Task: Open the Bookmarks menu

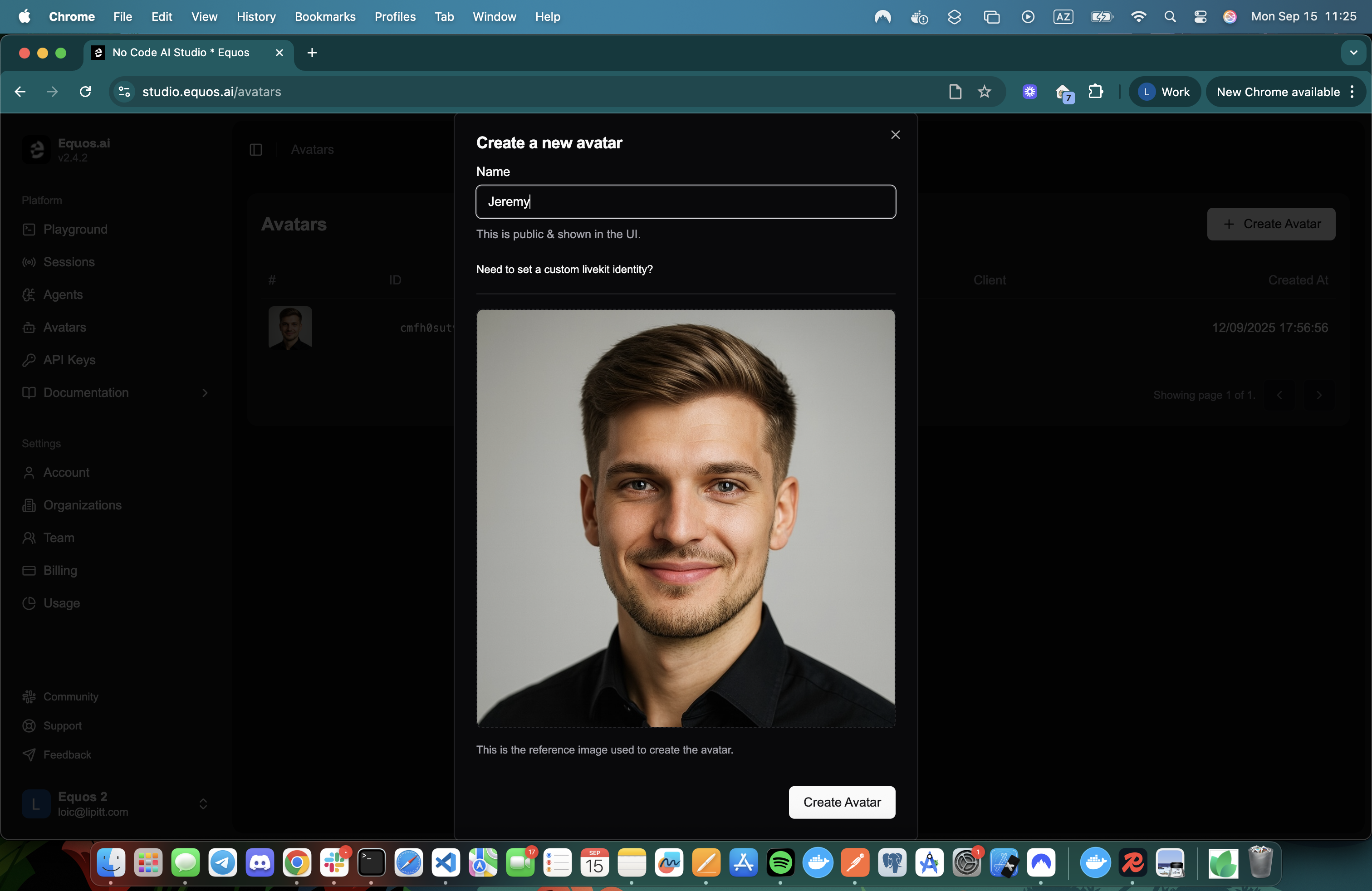Action: point(325,17)
